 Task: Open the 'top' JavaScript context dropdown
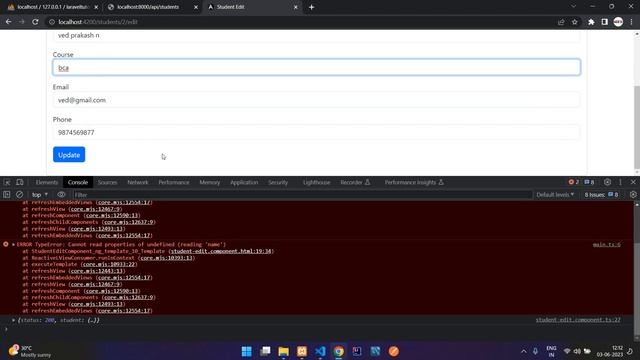pyautogui.click(x=40, y=195)
